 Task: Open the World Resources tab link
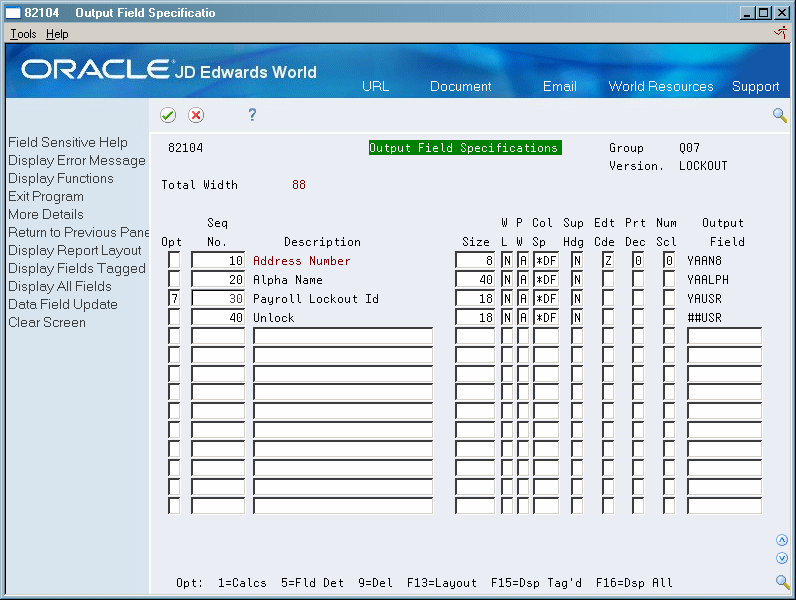[660, 86]
